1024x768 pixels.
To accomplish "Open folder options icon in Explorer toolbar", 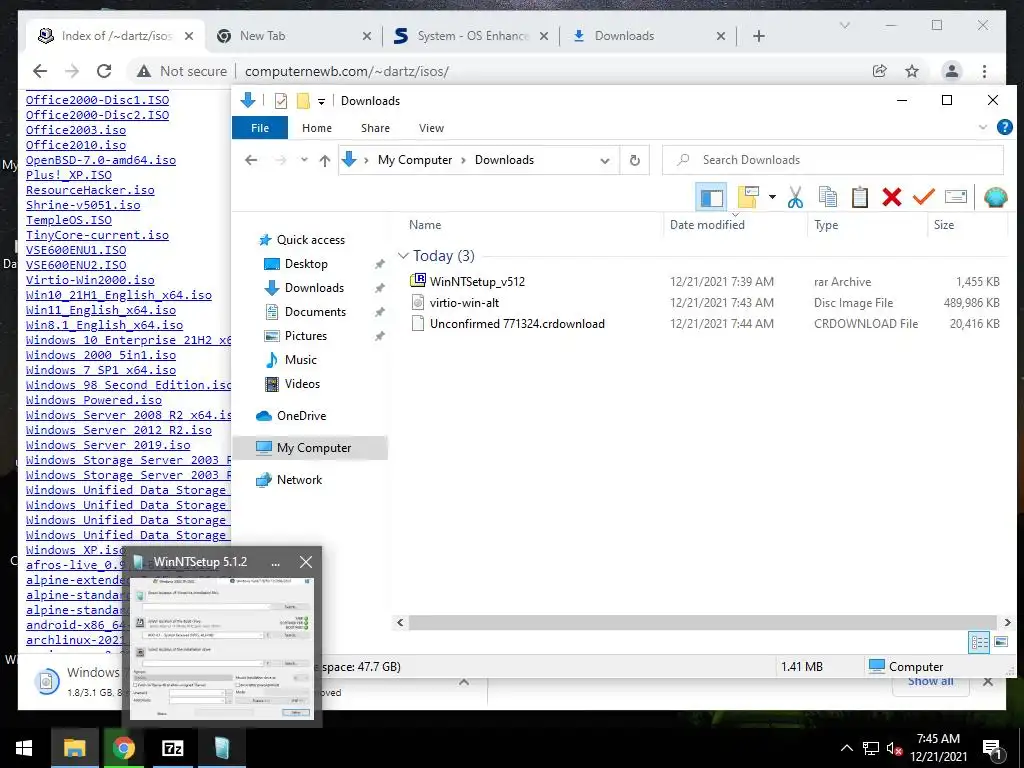I will [748, 197].
